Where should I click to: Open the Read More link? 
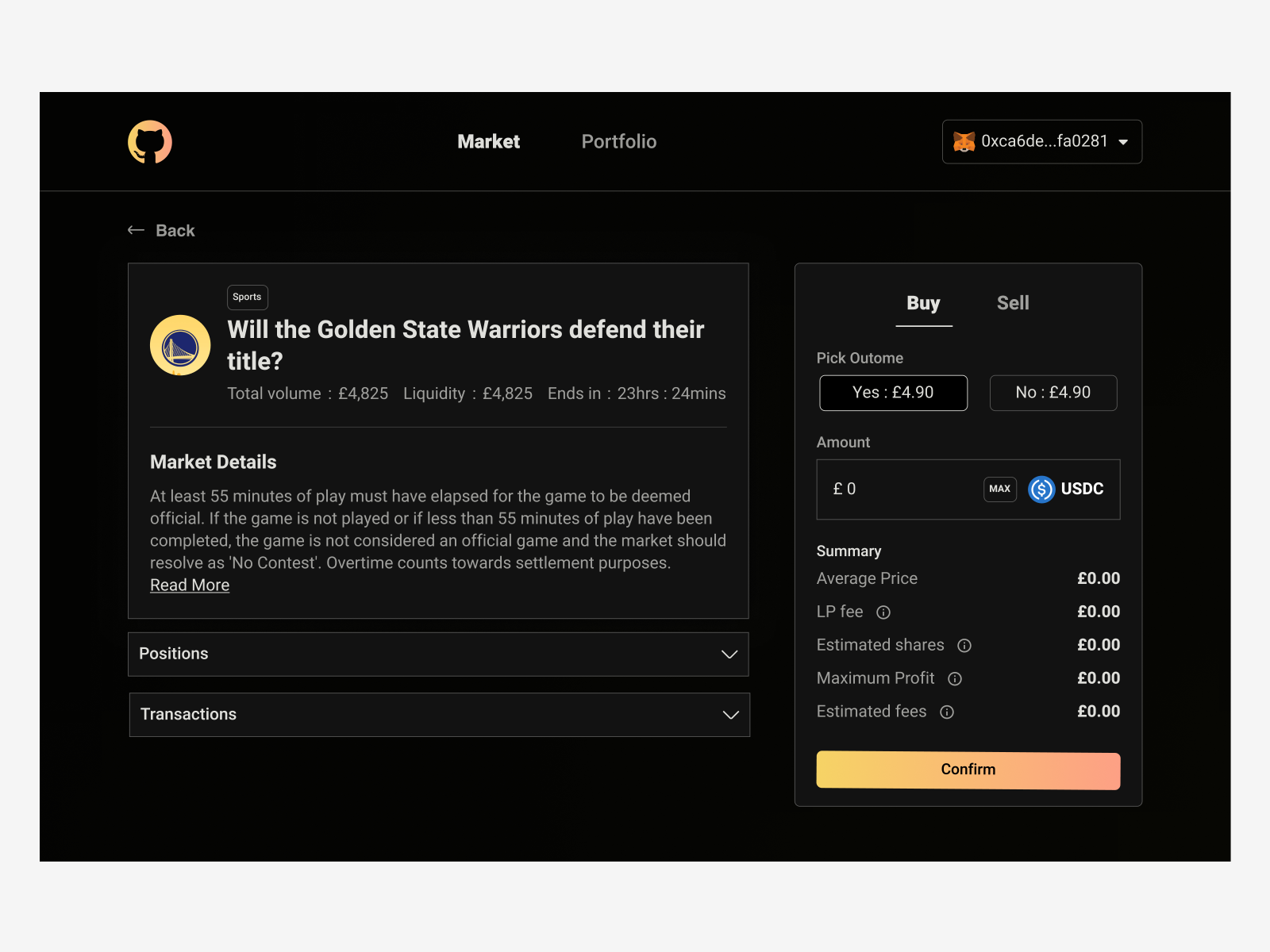tap(190, 585)
